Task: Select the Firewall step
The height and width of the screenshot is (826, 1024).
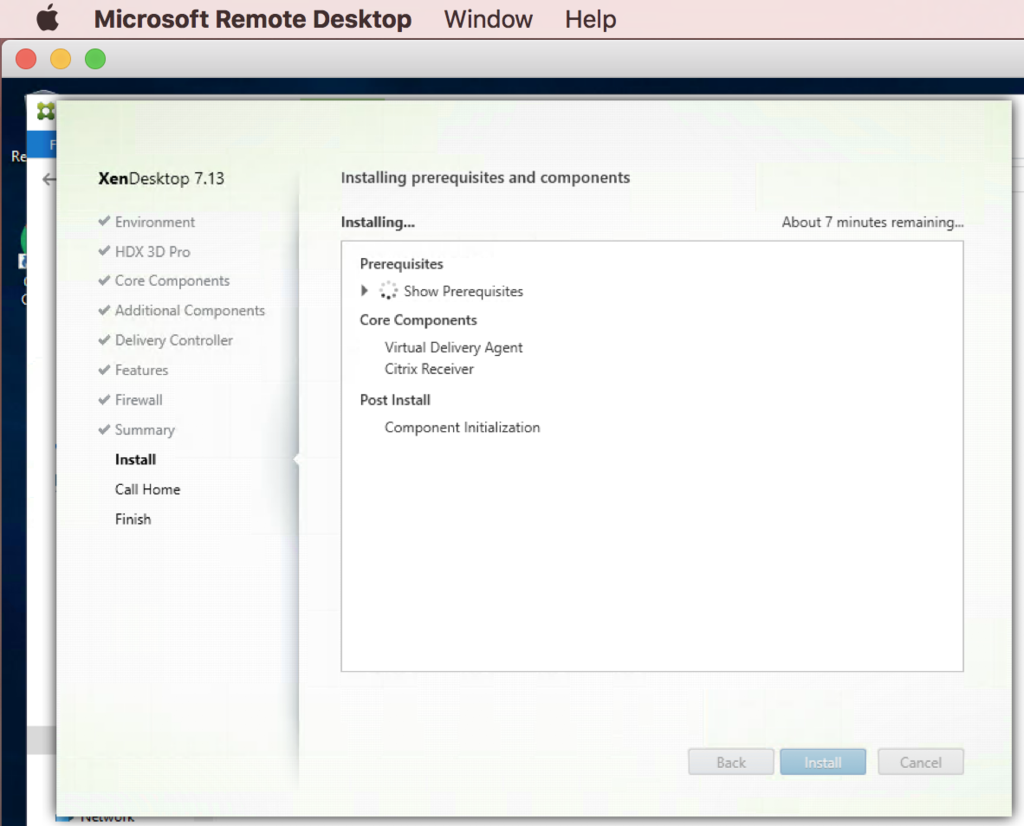Action: click(138, 400)
